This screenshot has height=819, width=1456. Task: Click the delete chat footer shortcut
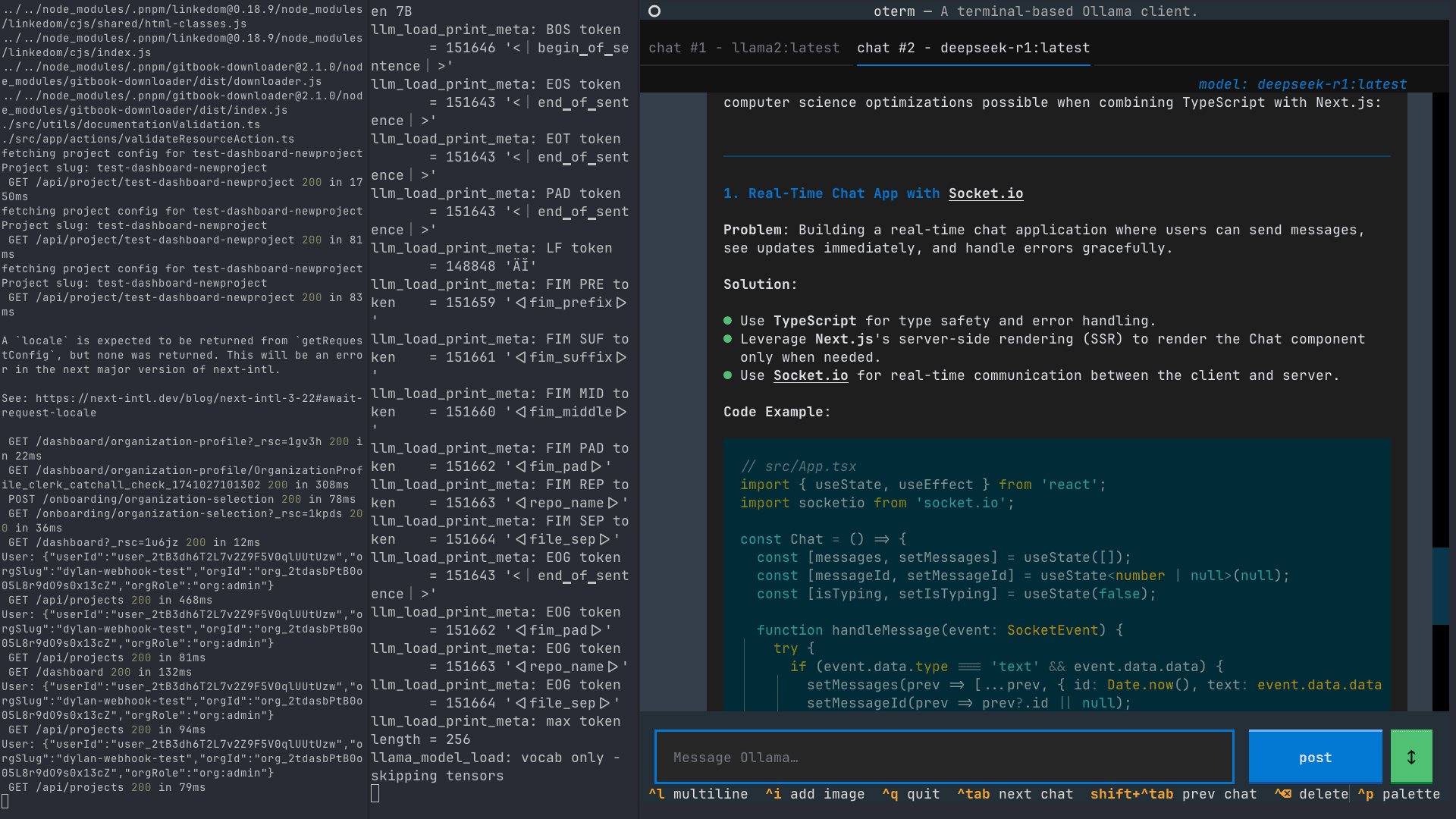(1310, 794)
